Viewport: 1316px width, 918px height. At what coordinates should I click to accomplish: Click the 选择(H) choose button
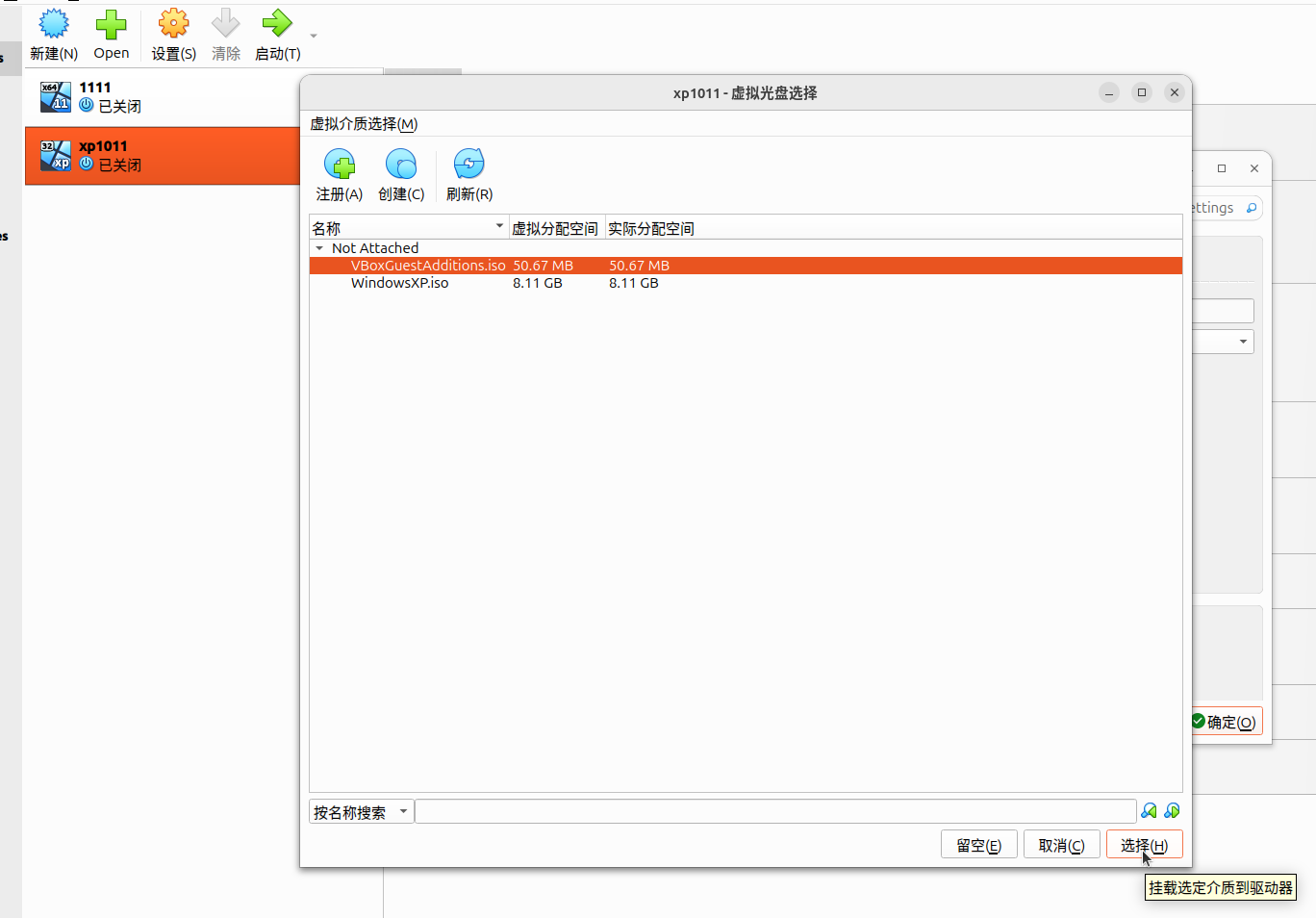[x=1145, y=845]
